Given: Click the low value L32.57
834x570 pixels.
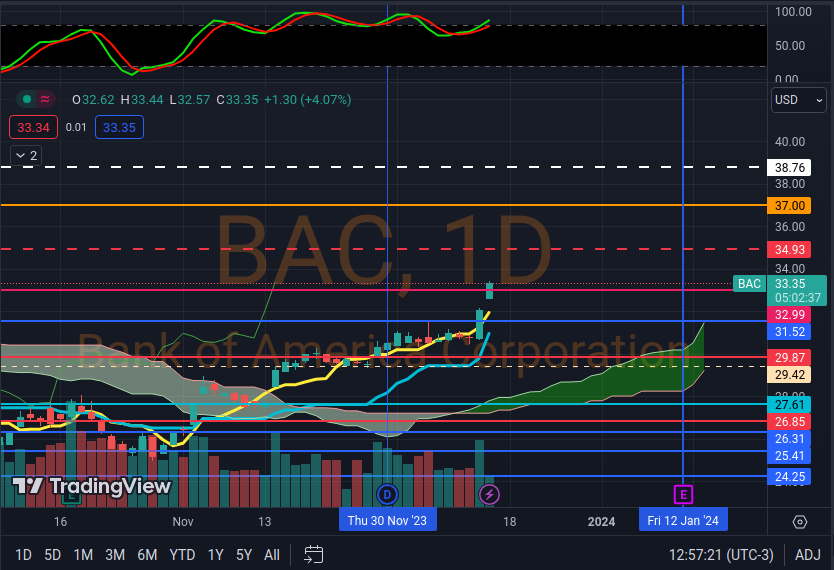Looking at the screenshot, I should pyautogui.click(x=189, y=99).
